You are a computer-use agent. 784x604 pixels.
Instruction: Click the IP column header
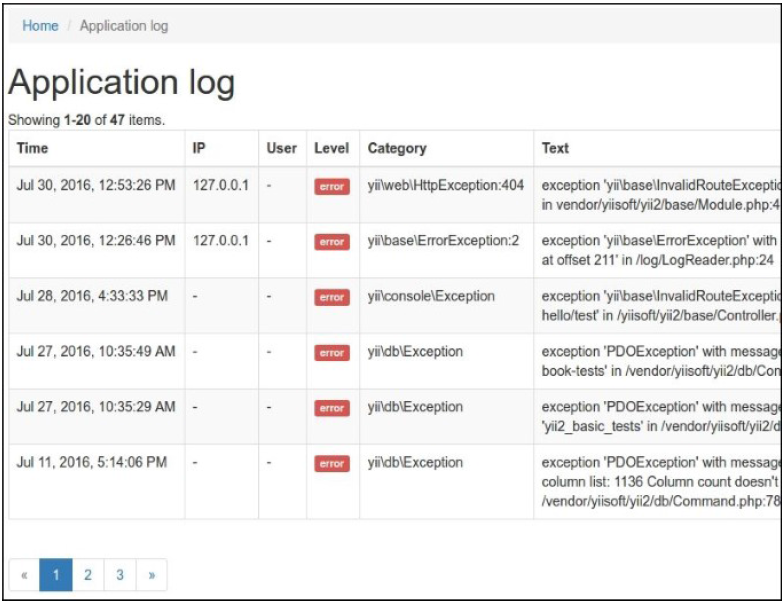tap(200, 148)
